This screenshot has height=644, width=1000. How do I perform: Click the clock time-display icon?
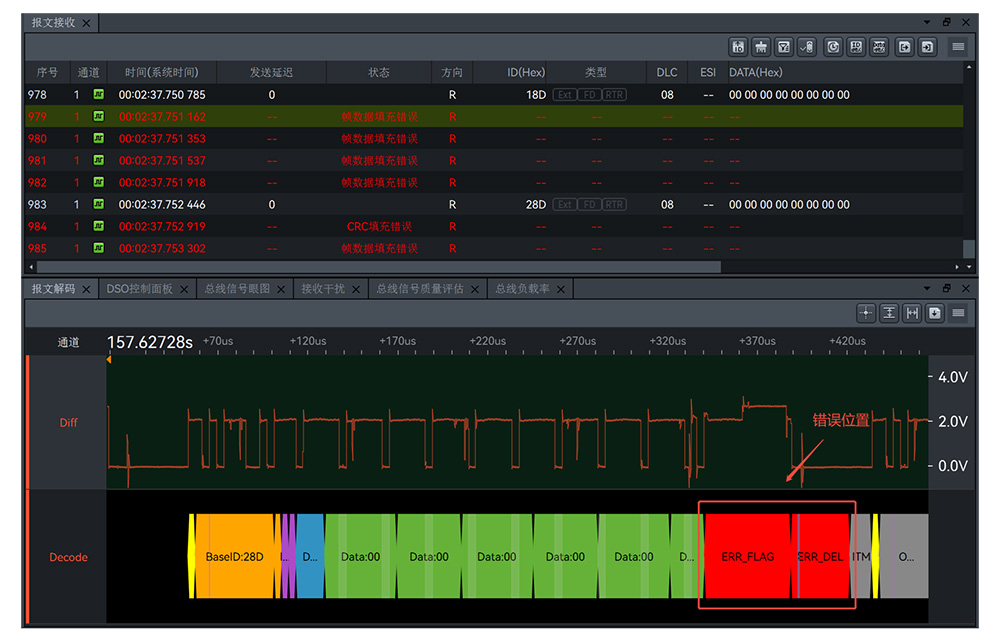coord(833,47)
